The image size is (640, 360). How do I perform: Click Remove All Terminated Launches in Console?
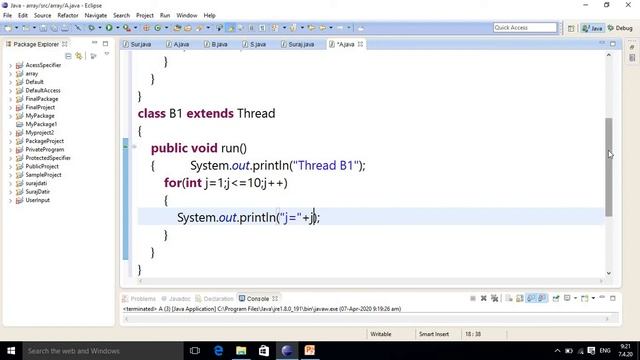pyautogui.click(x=495, y=298)
